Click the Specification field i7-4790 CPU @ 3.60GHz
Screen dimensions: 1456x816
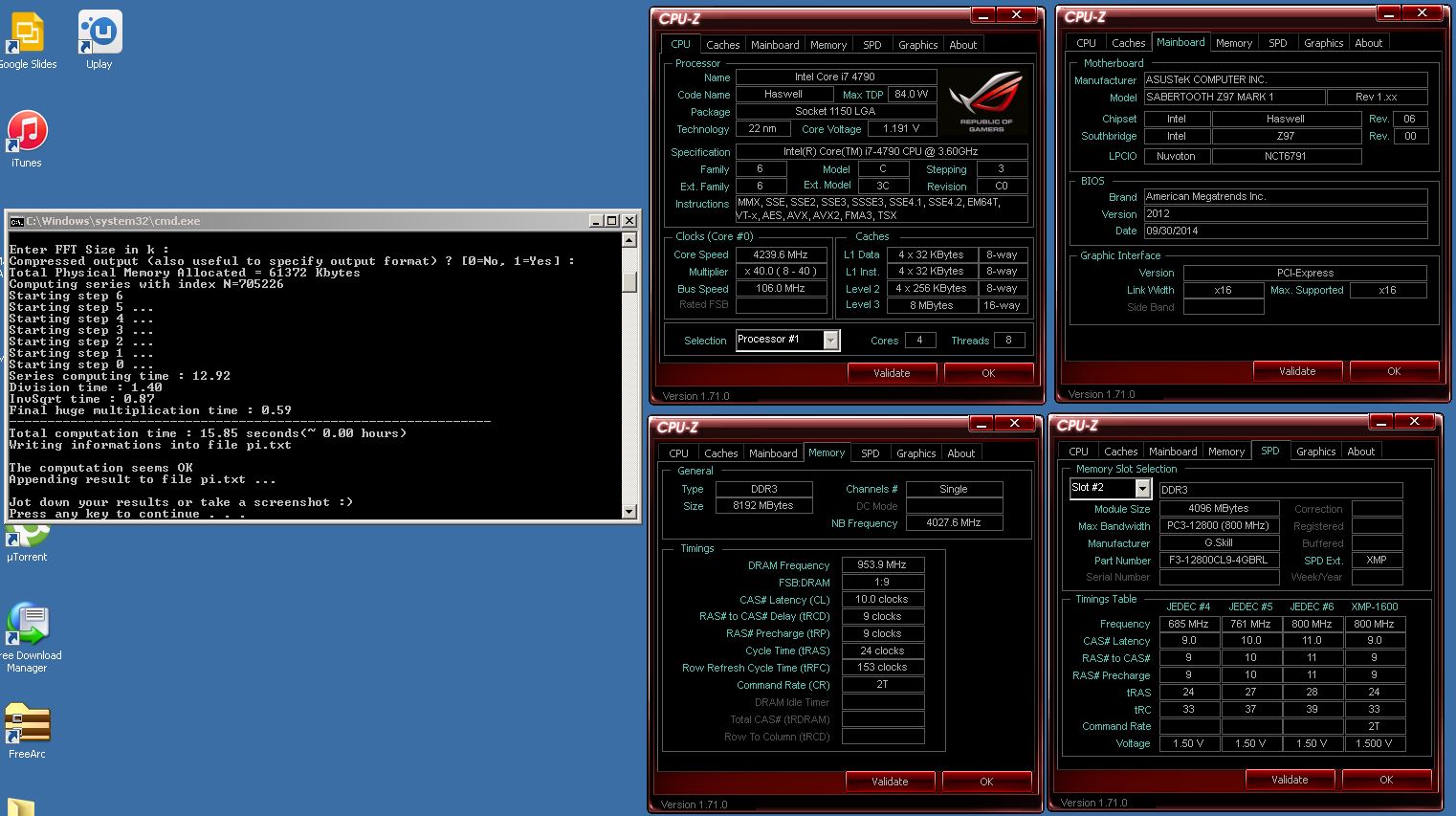[881, 151]
